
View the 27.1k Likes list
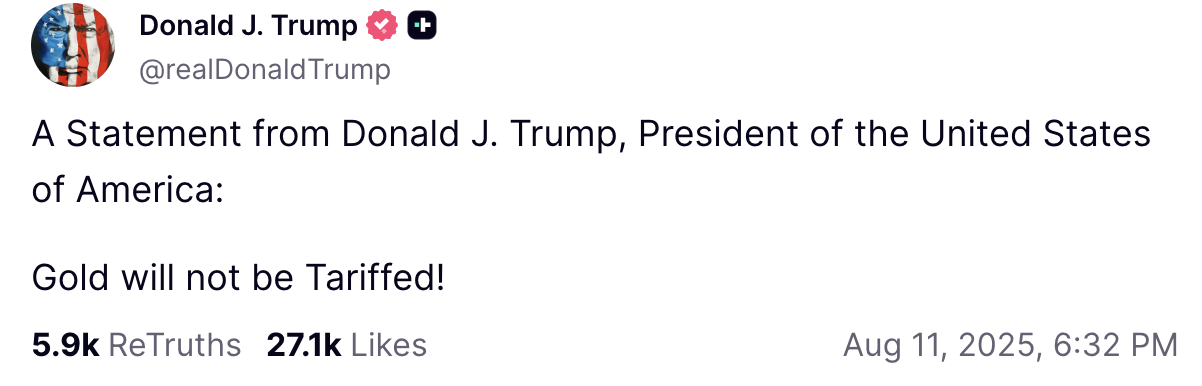click(346, 345)
